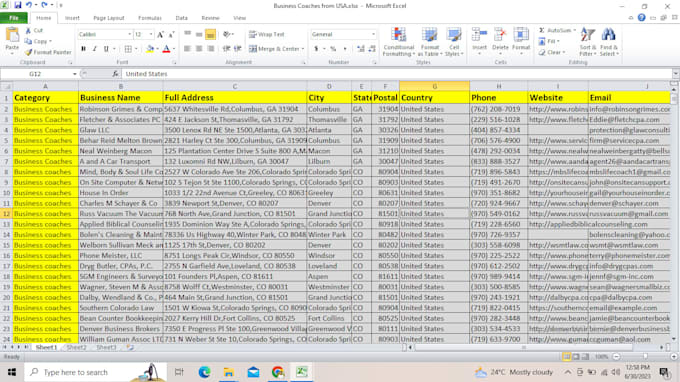
Task: Toggle Italic formatting
Action: (x=95, y=49)
